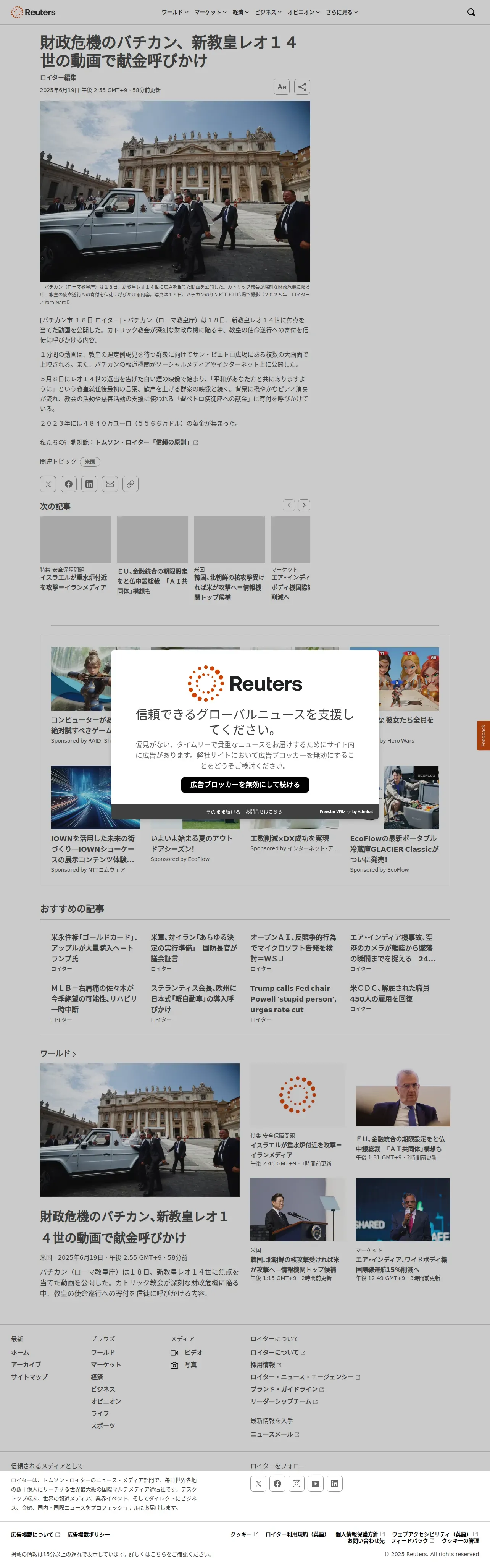Open footer スポーツ browse link

click(x=103, y=1426)
